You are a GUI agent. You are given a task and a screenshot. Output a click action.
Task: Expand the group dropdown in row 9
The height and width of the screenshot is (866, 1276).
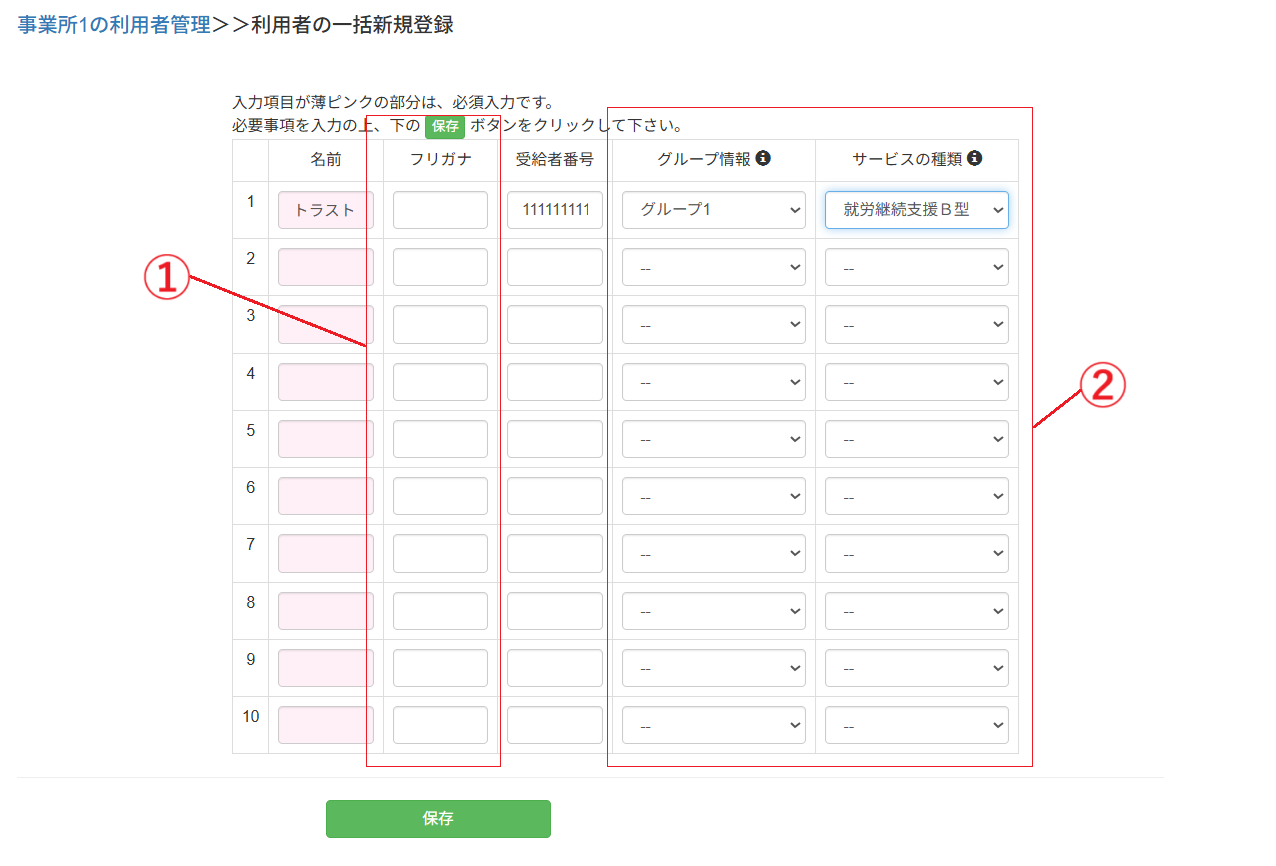tap(713, 667)
